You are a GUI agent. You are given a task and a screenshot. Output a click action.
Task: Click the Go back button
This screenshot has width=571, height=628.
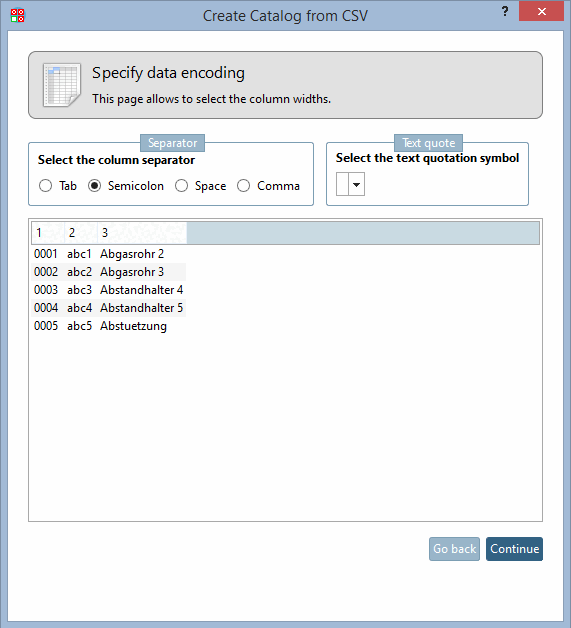[x=454, y=549]
